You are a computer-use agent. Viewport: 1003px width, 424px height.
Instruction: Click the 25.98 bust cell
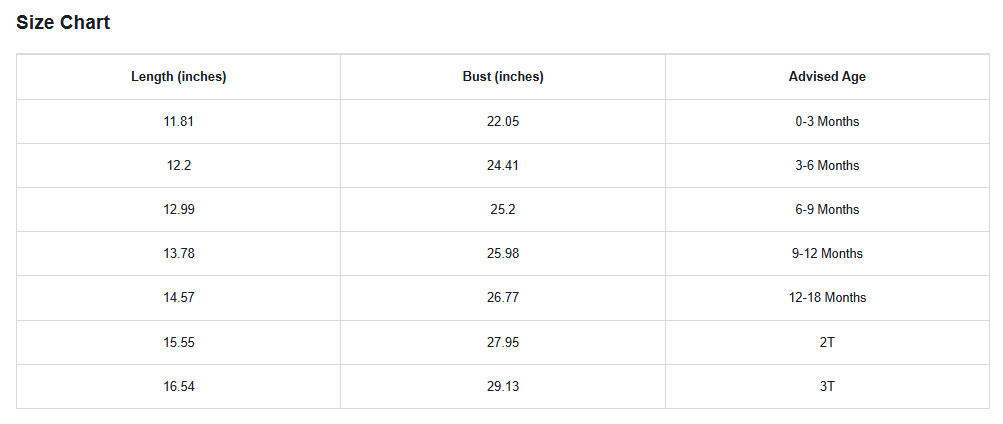coord(503,254)
